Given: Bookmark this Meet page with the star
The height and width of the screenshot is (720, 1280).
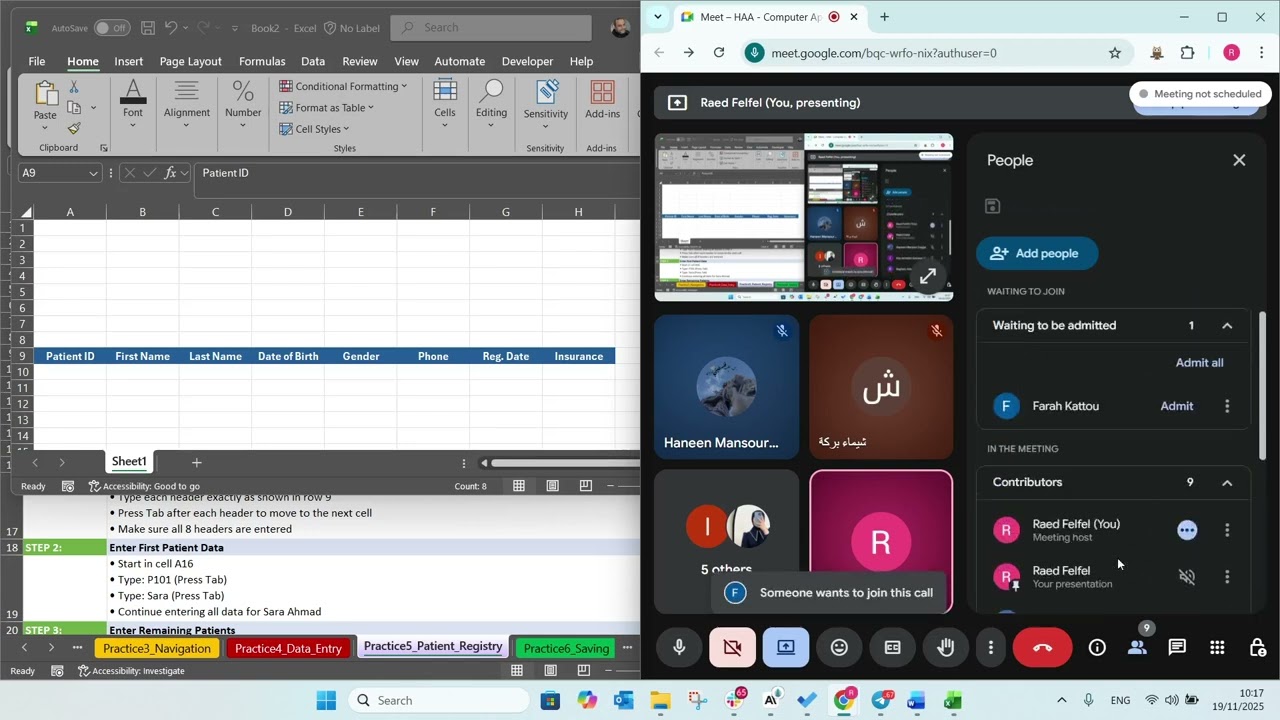Looking at the screenshot, I should tap(1114, 53).
